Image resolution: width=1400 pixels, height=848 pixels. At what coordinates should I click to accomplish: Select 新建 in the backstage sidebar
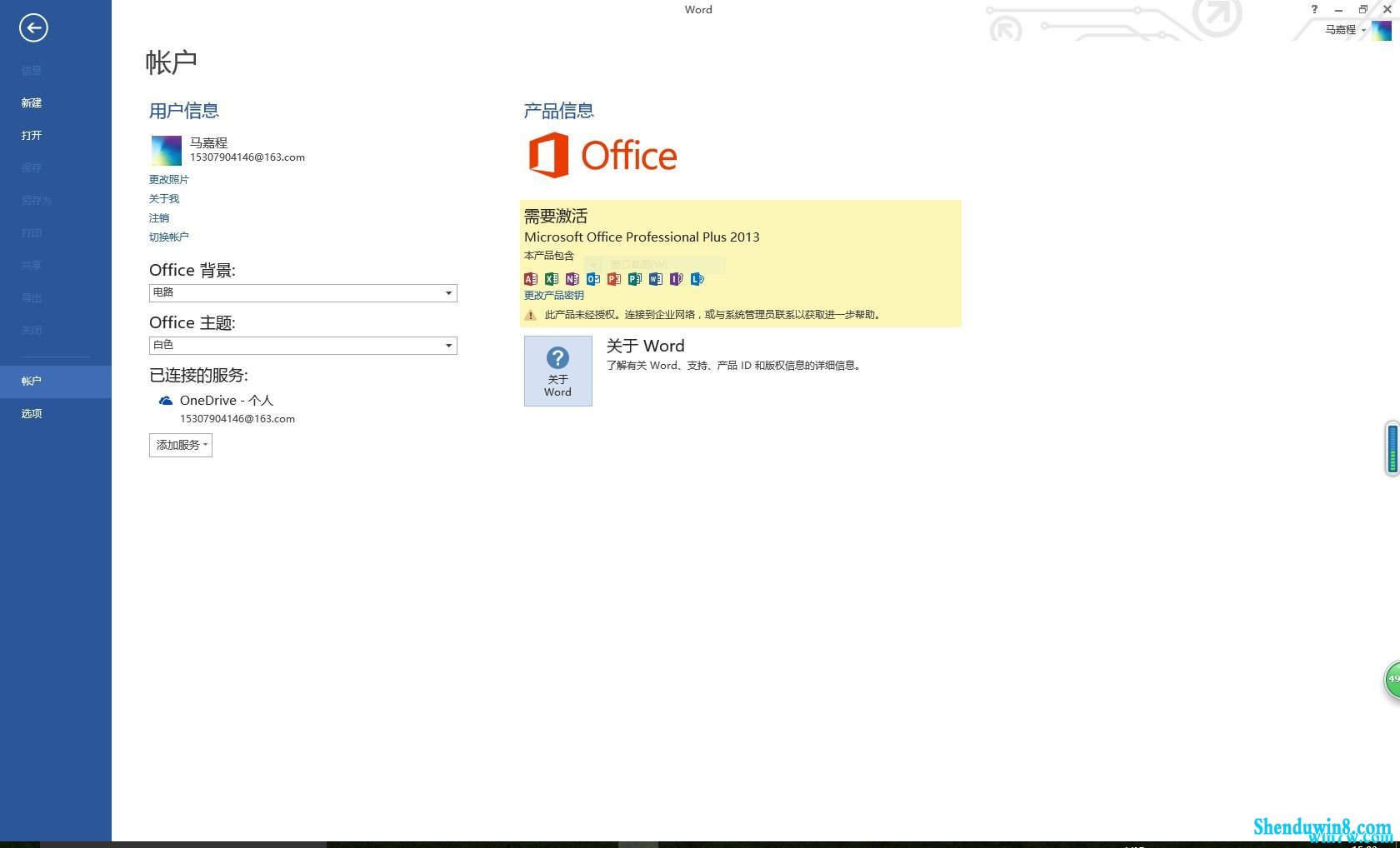pyautogui.click(x=56, y=102)
